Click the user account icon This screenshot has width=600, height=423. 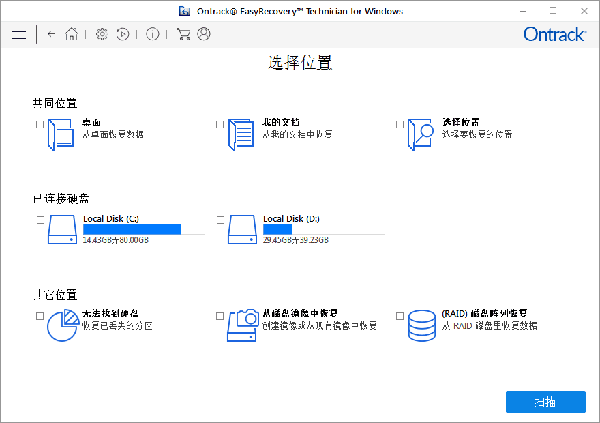204,34
